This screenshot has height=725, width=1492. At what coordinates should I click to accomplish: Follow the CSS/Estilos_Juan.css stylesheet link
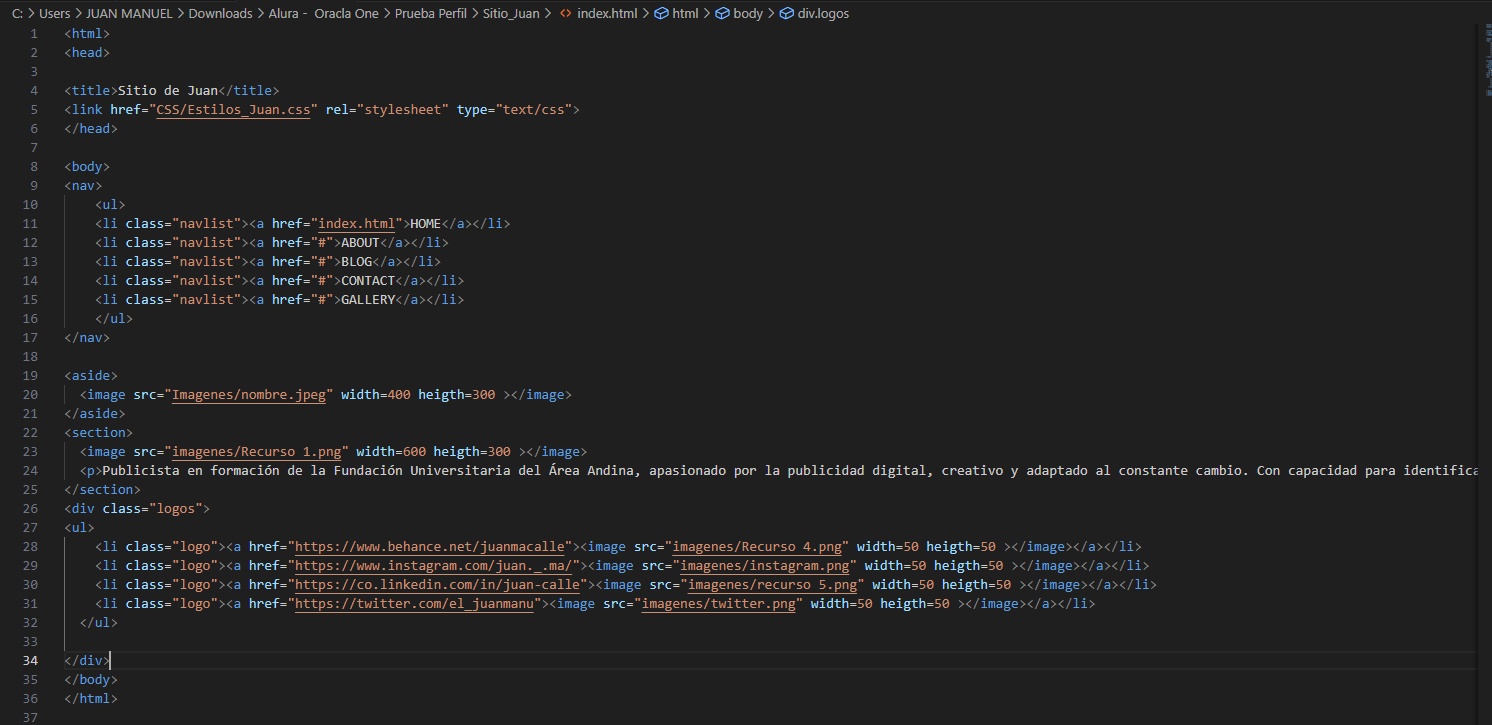(233, 109)
